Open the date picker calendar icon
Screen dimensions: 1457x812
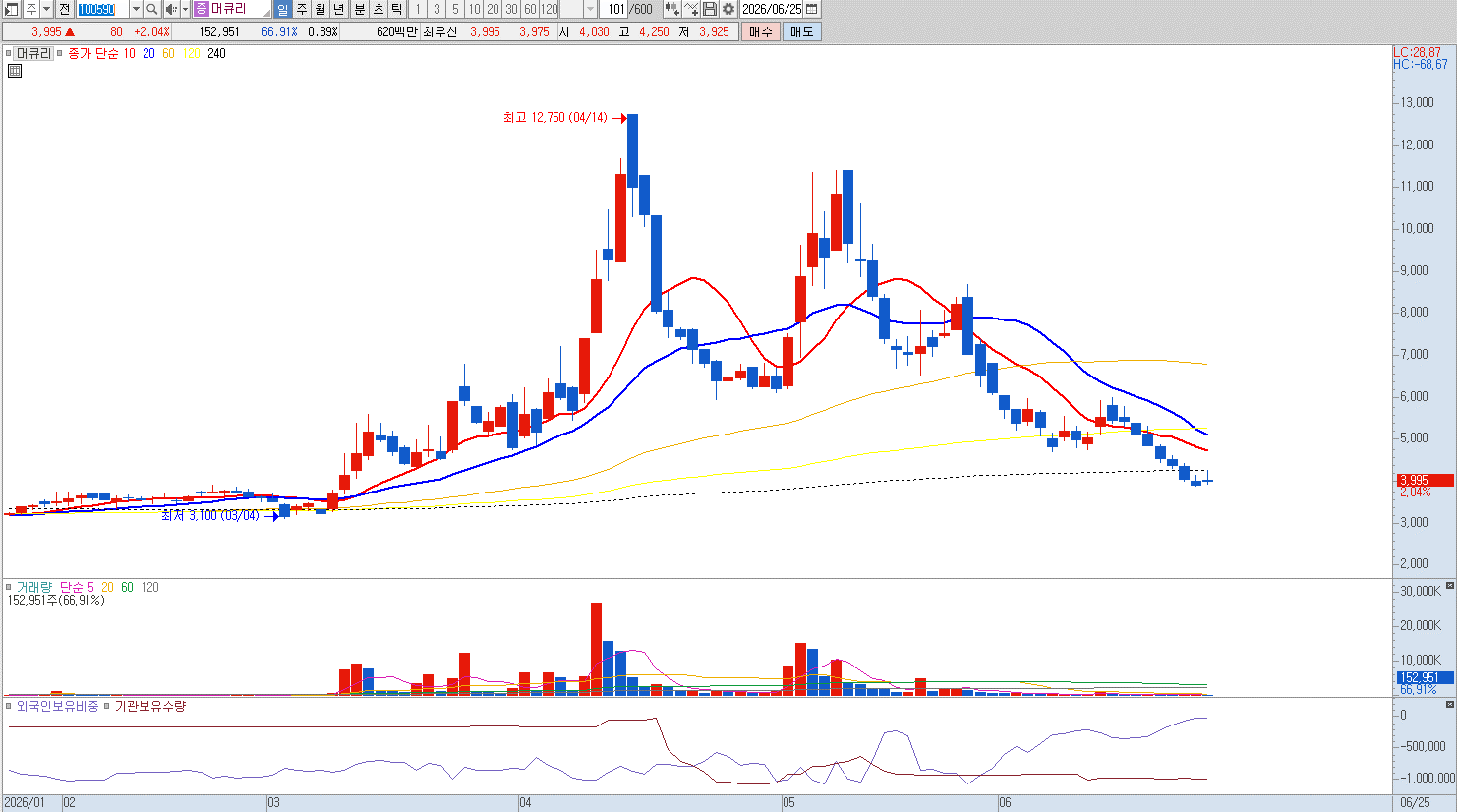[812, 9]
